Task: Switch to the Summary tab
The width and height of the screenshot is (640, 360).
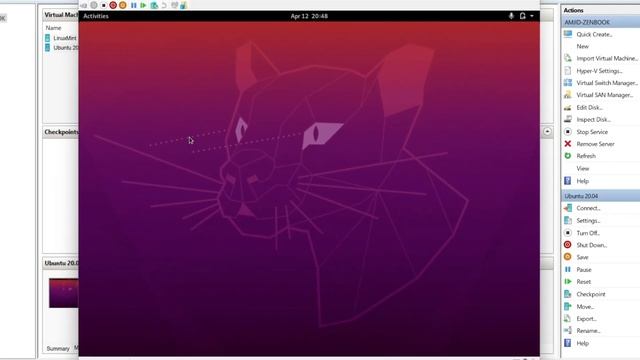Action: pos(58,349)
